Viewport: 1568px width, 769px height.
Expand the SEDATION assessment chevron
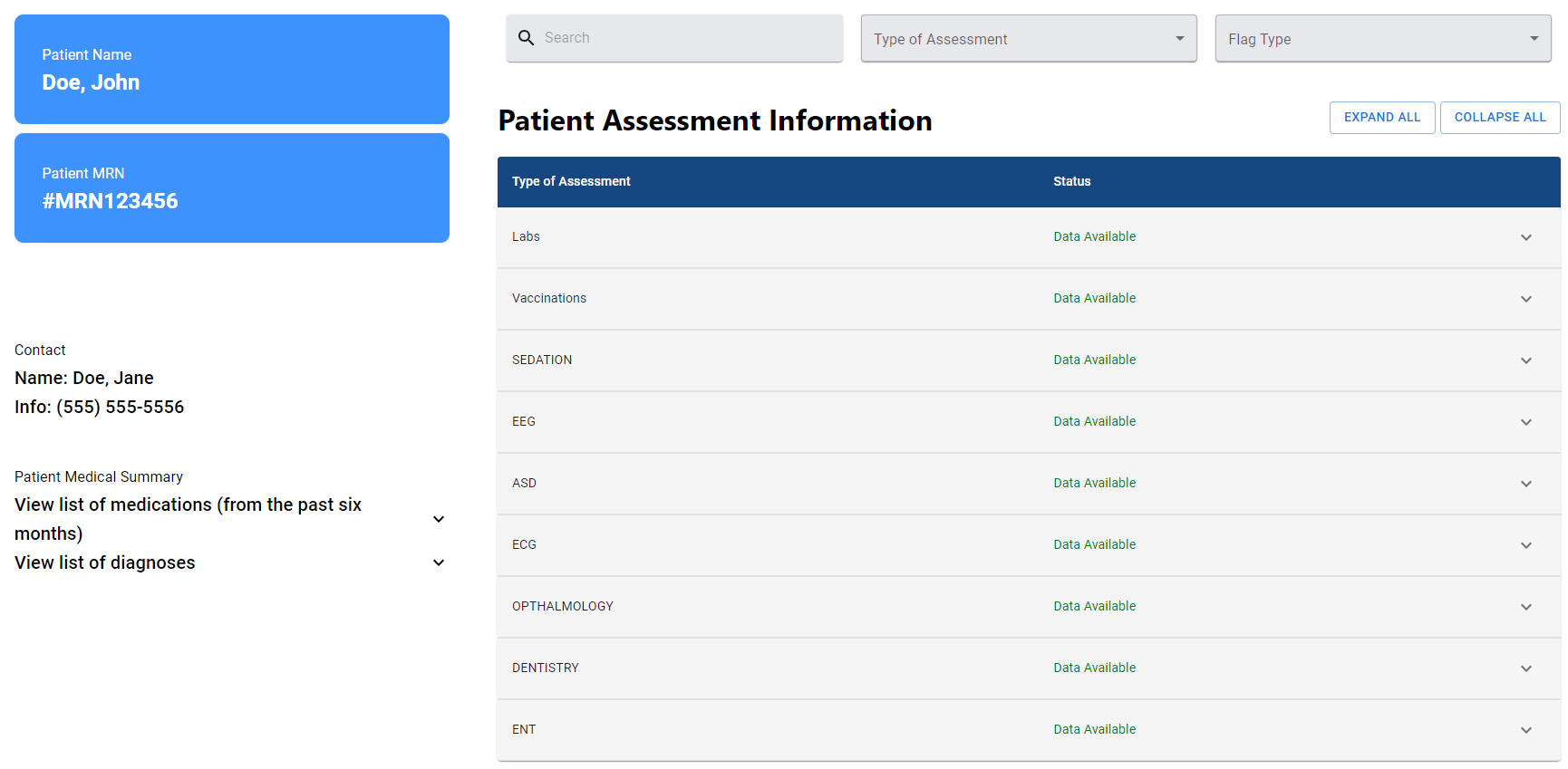pyautogui.click(x=1525, y=360)
